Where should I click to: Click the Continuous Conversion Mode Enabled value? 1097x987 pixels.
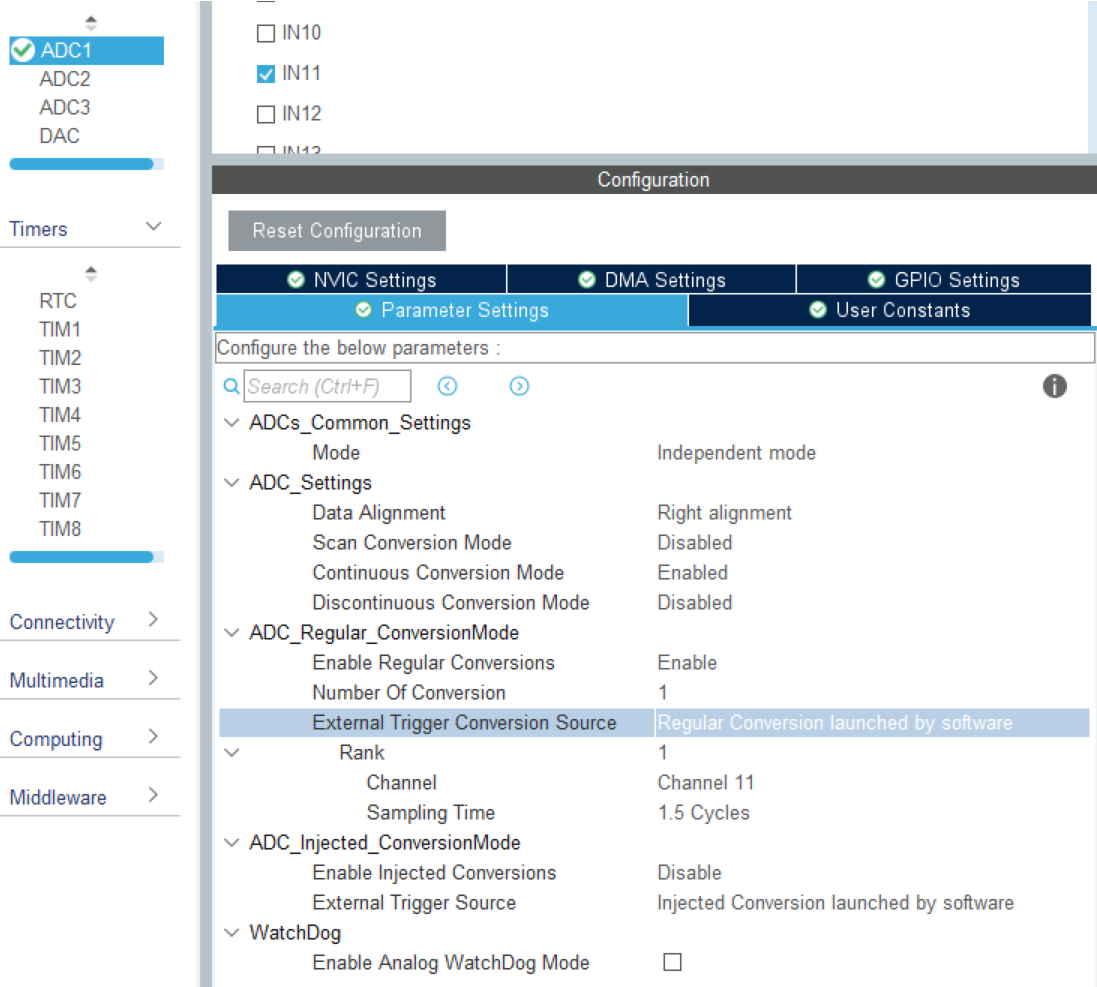pos(693,573)
